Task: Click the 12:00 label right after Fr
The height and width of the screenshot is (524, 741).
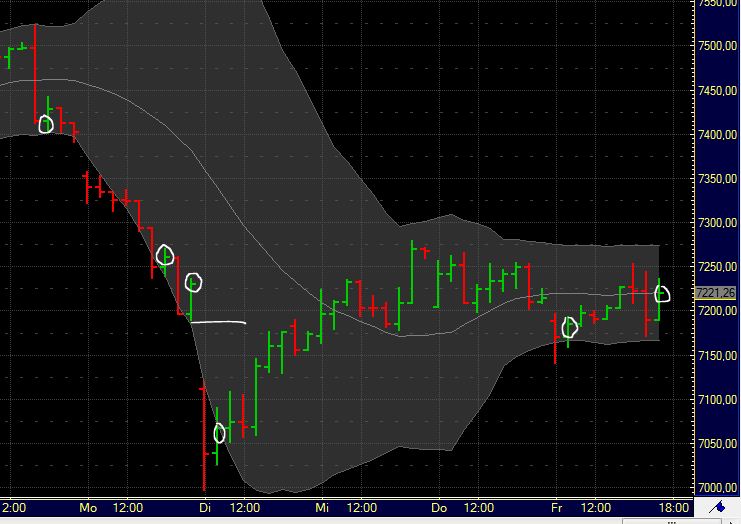Action: click(x=595, y=508)
